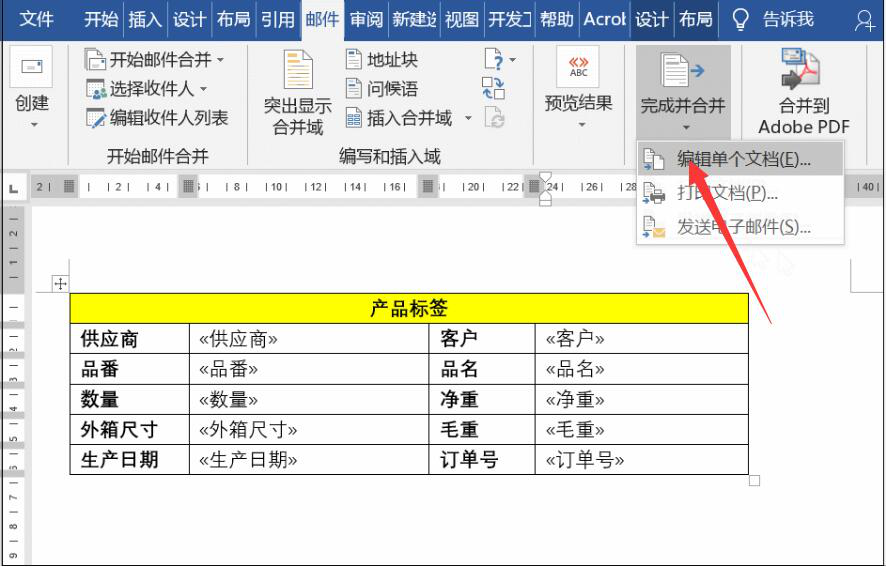Open the 文件 menu tab

click(36, 19)
